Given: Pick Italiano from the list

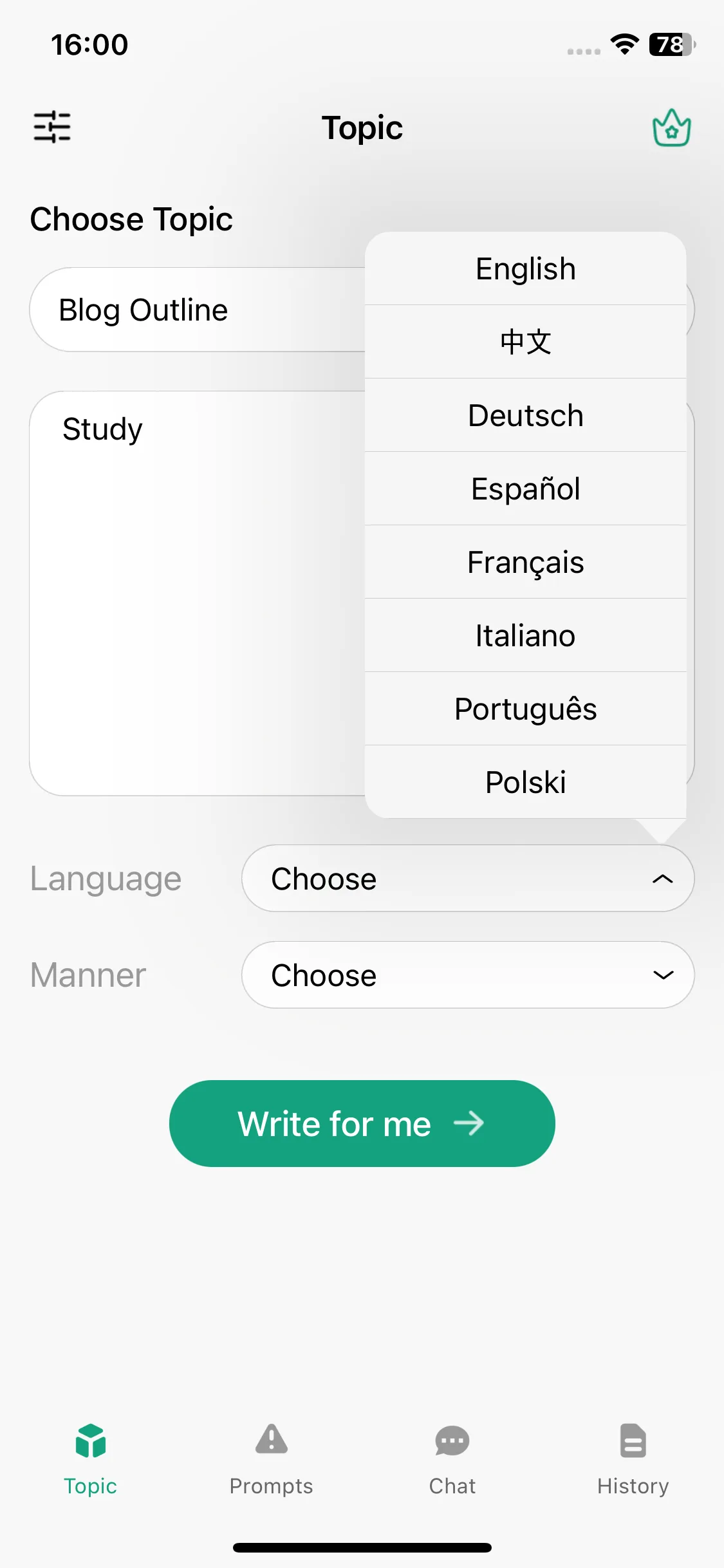Looking at the screenshot, I should (525, 635).
